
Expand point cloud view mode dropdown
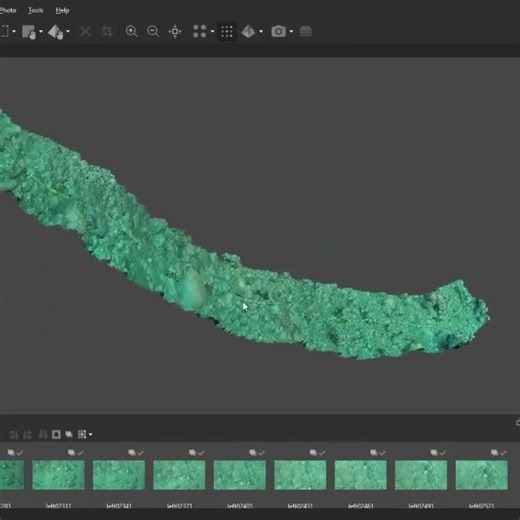point(212,32)
